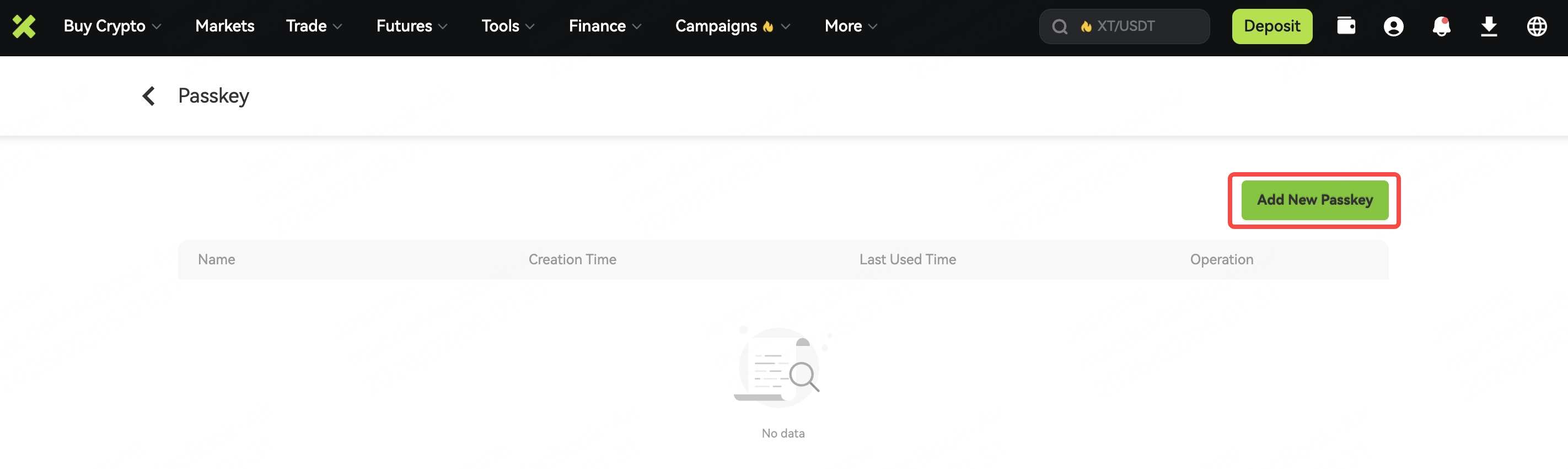Click the search magnifier icon
Screen dimensions: 1568x469
pyautogui.click(x=1060, y=27)
